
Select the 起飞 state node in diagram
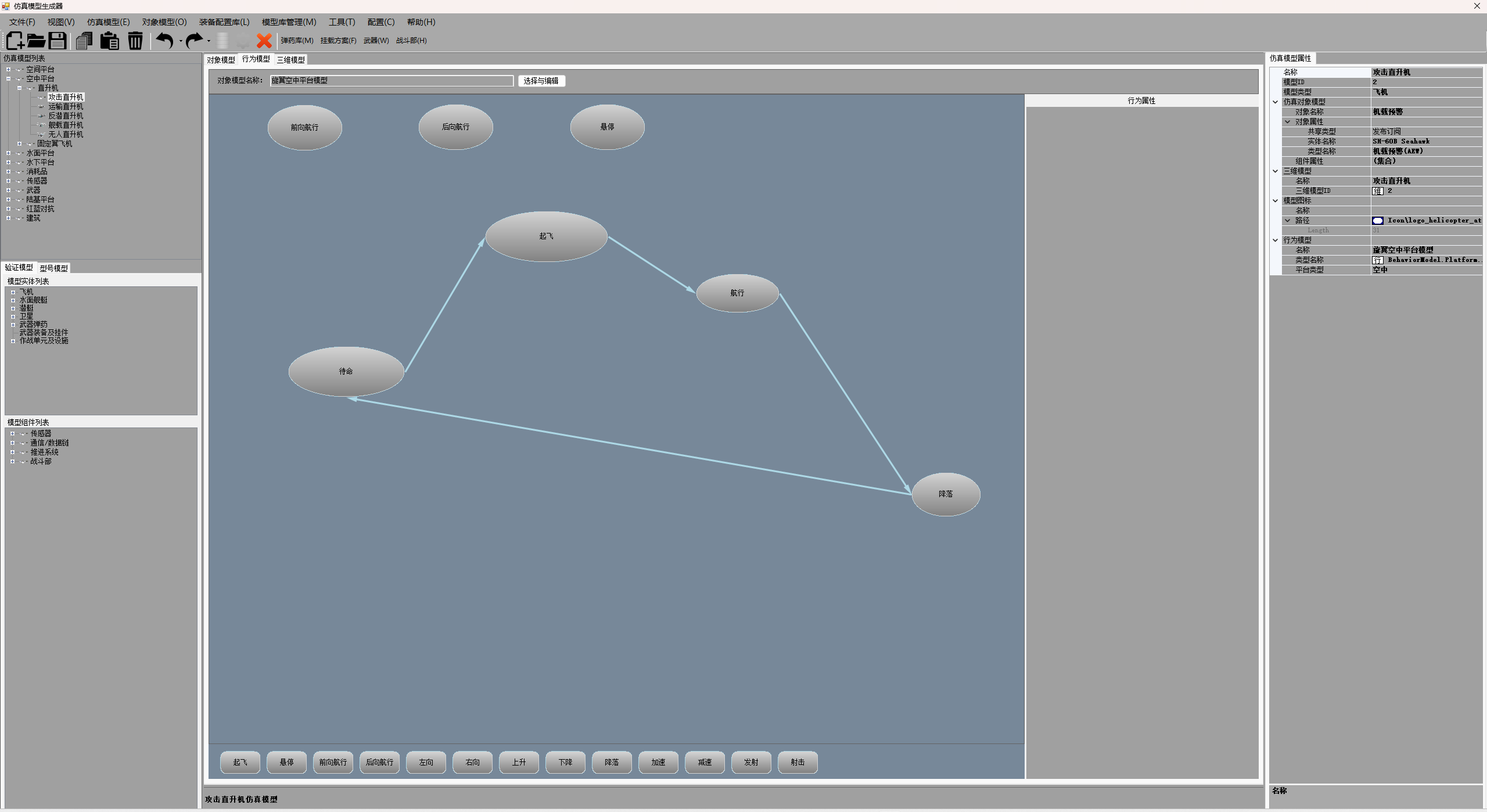(546, 236)
